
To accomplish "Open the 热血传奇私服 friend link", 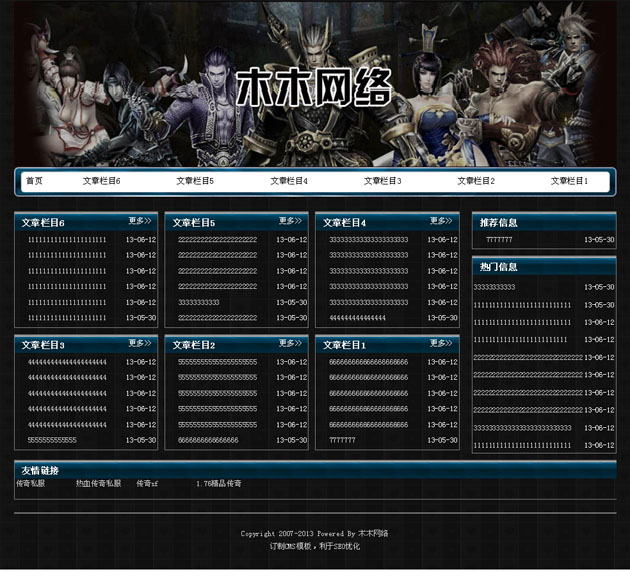I will (x=98, y=483).
